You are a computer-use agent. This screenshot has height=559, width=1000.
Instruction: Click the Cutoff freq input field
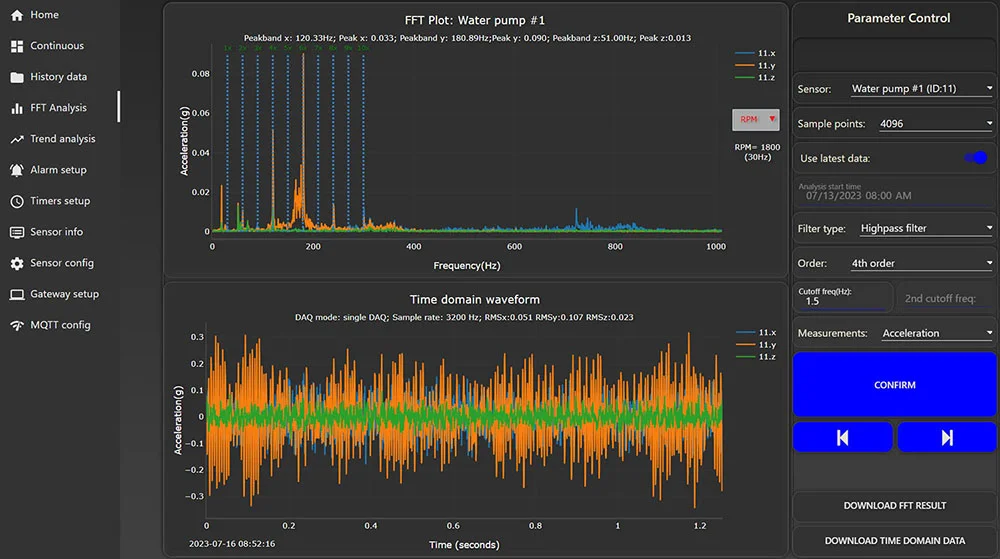(840, 301)
